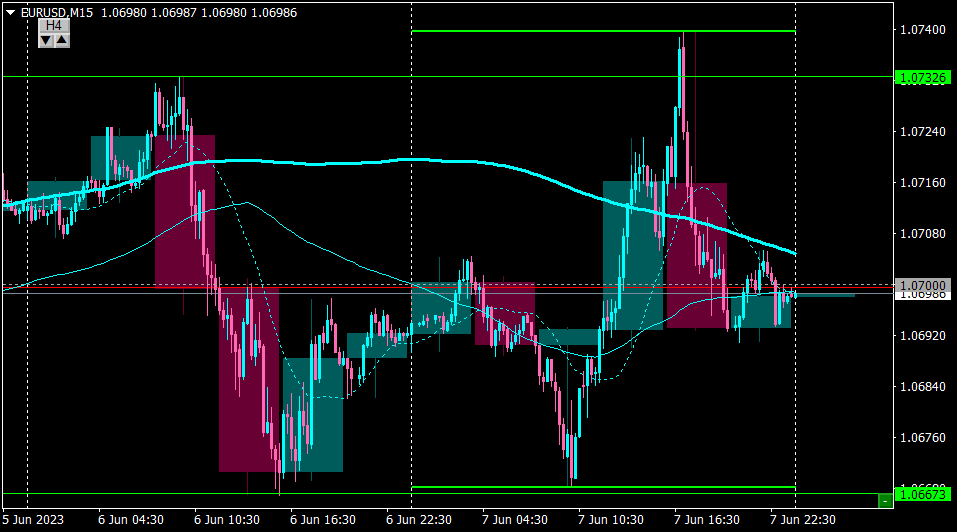The width and height of the screenshot is (957, 532).
Task: Click the green minus collapse button
Action: 885,501
